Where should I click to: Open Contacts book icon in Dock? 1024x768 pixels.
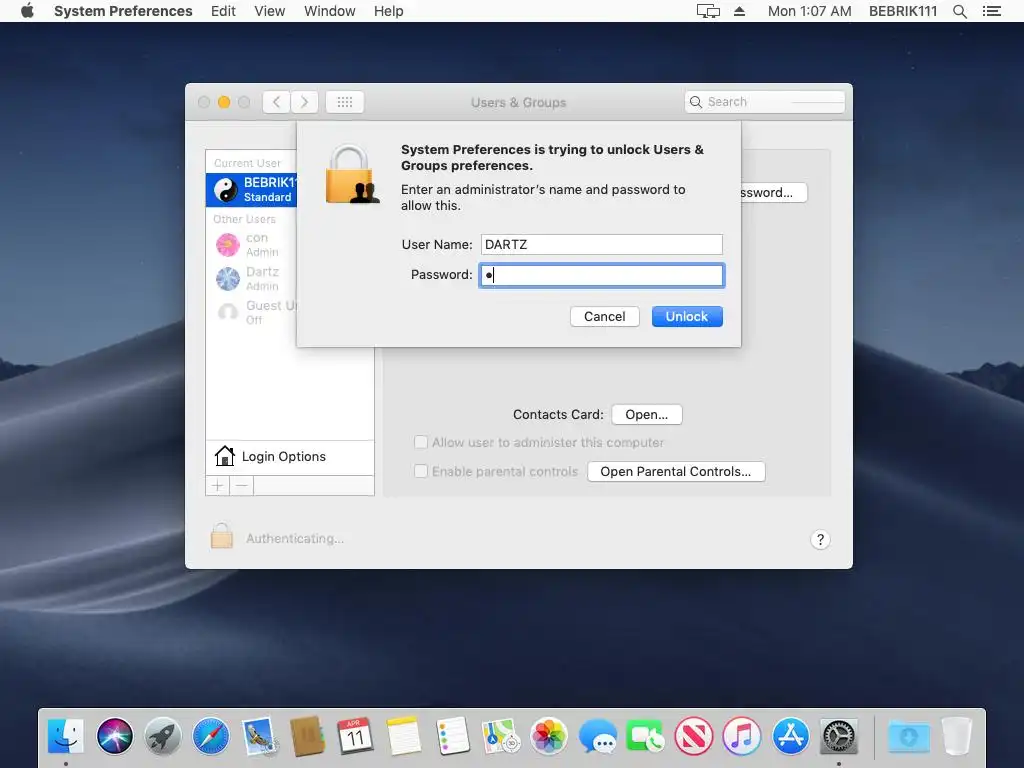(307, 737)
